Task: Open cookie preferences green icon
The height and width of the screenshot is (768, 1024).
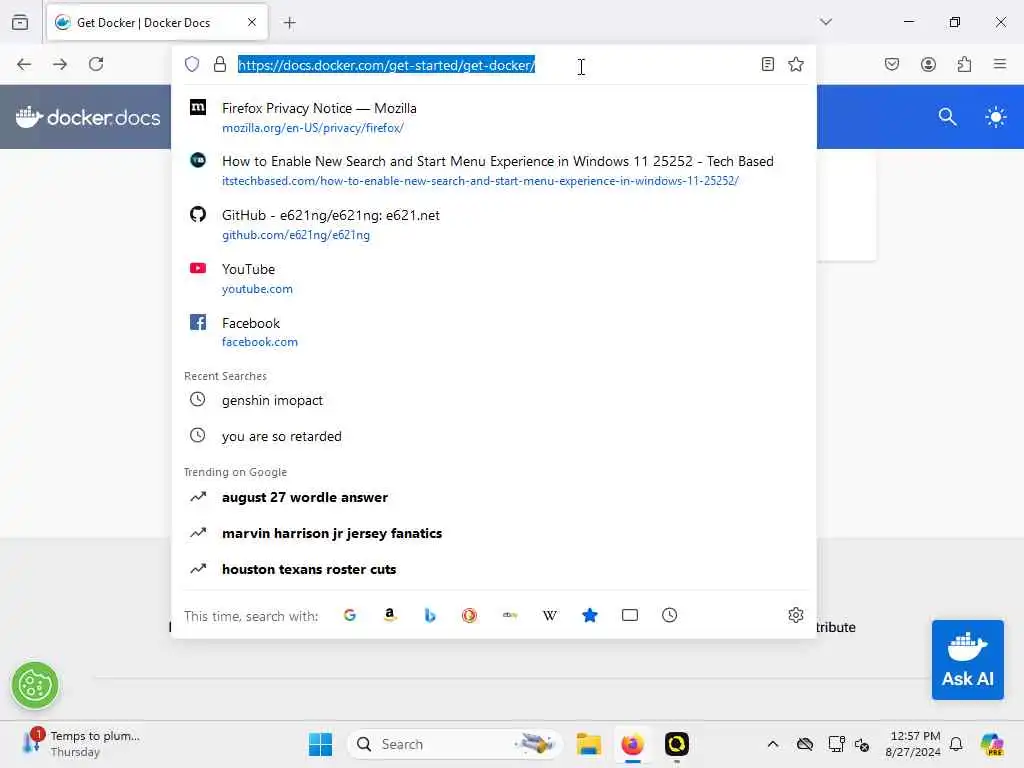Action: coord(35,685)
